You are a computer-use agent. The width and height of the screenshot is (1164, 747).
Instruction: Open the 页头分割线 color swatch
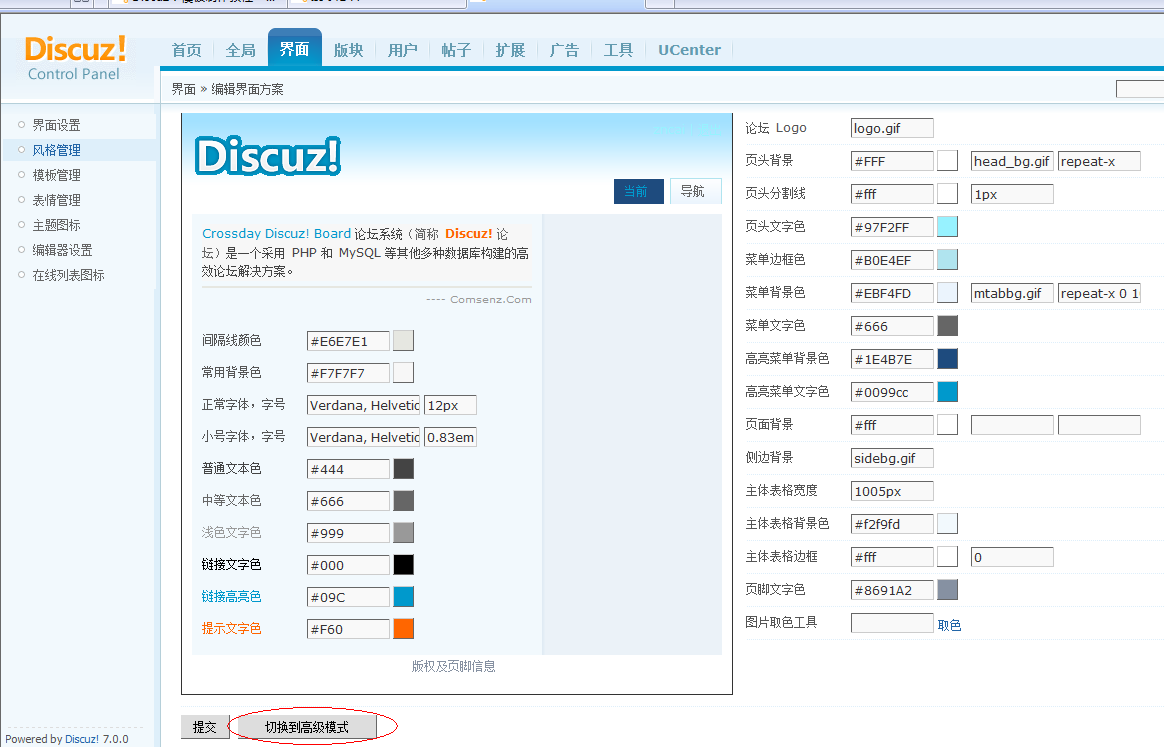[947, 193]
